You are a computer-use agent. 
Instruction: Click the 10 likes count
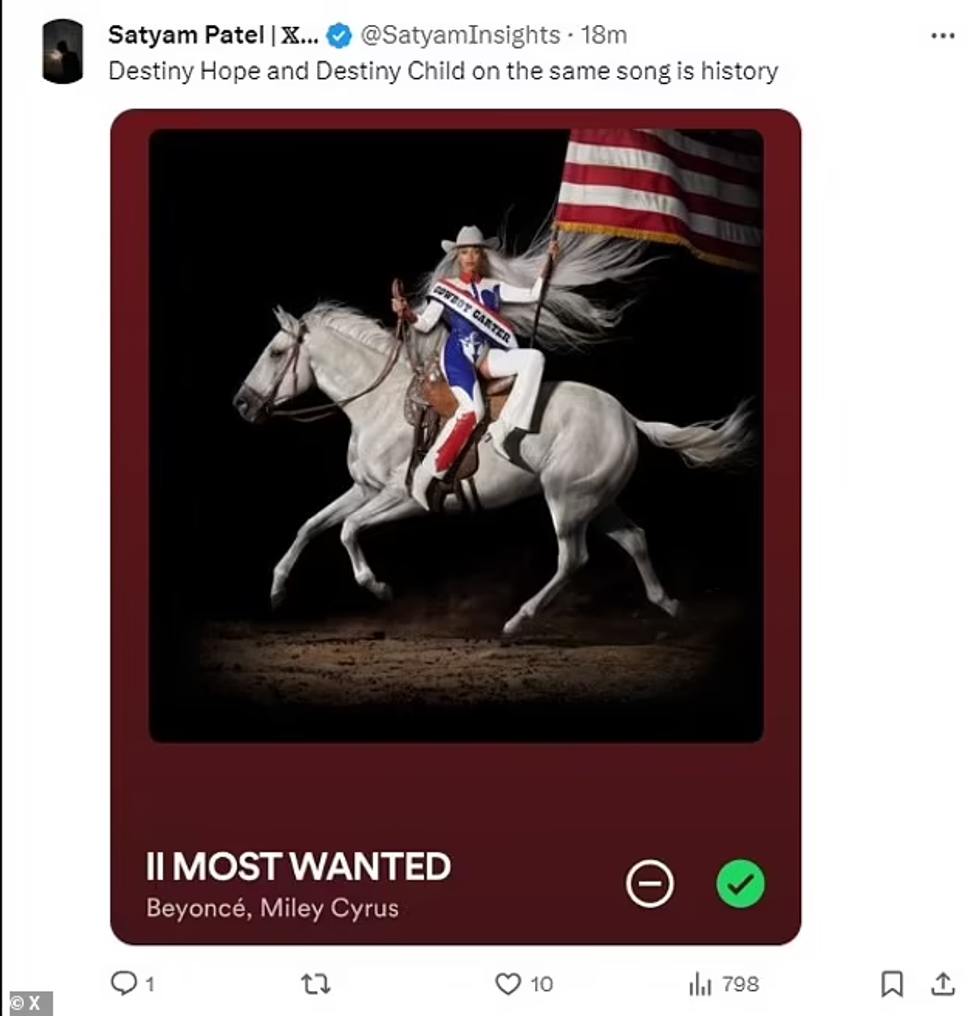tap(541, 984)
